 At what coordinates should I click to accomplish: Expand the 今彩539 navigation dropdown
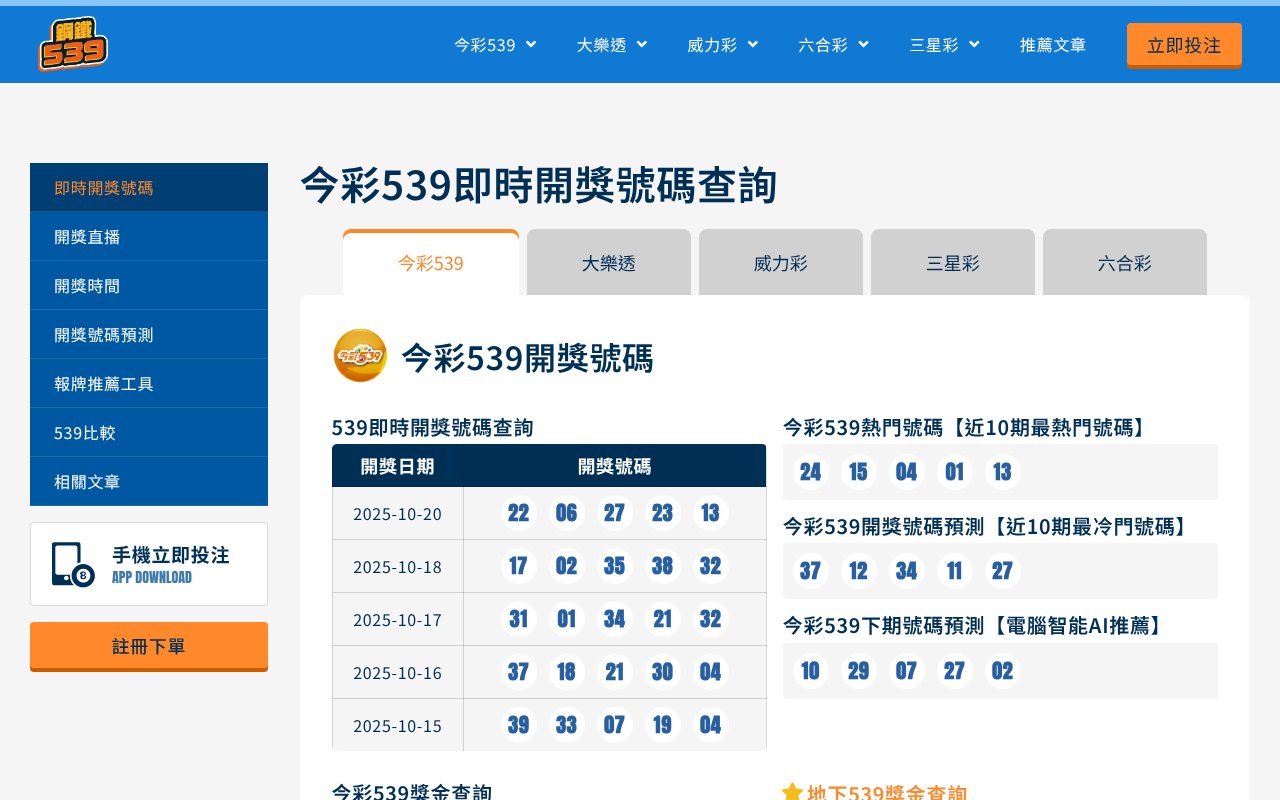click(x=494, y=44)
